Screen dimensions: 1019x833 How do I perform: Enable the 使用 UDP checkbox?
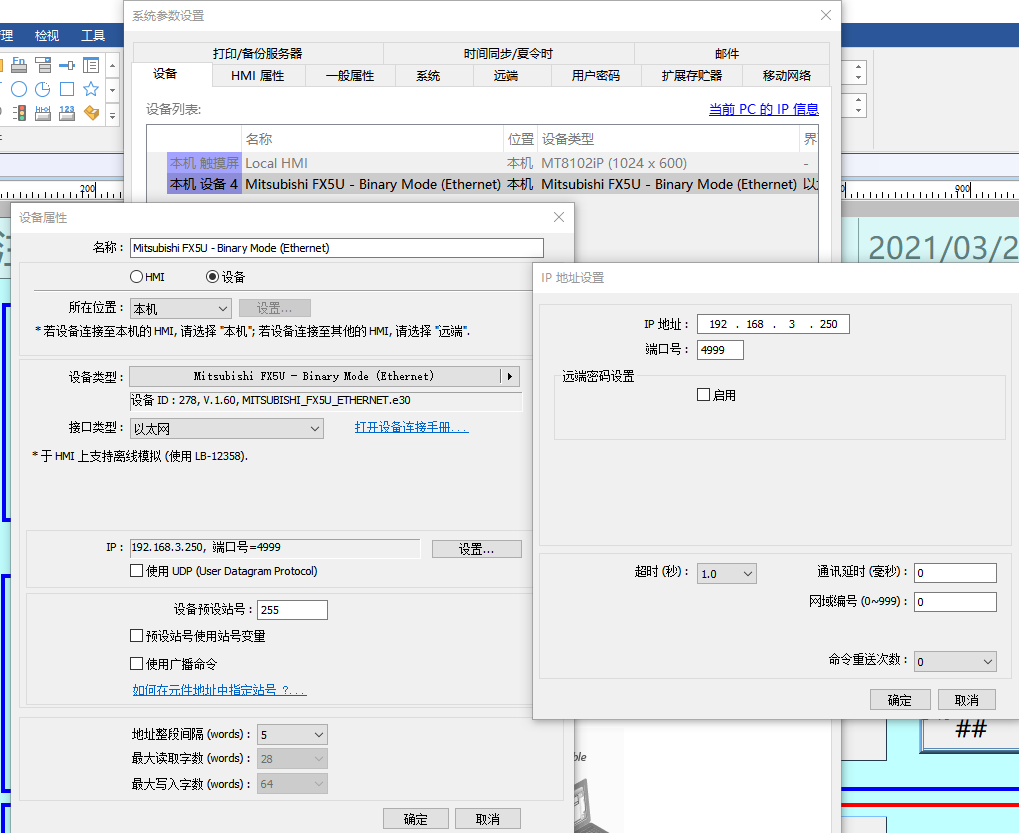click(x=137, y=571)
